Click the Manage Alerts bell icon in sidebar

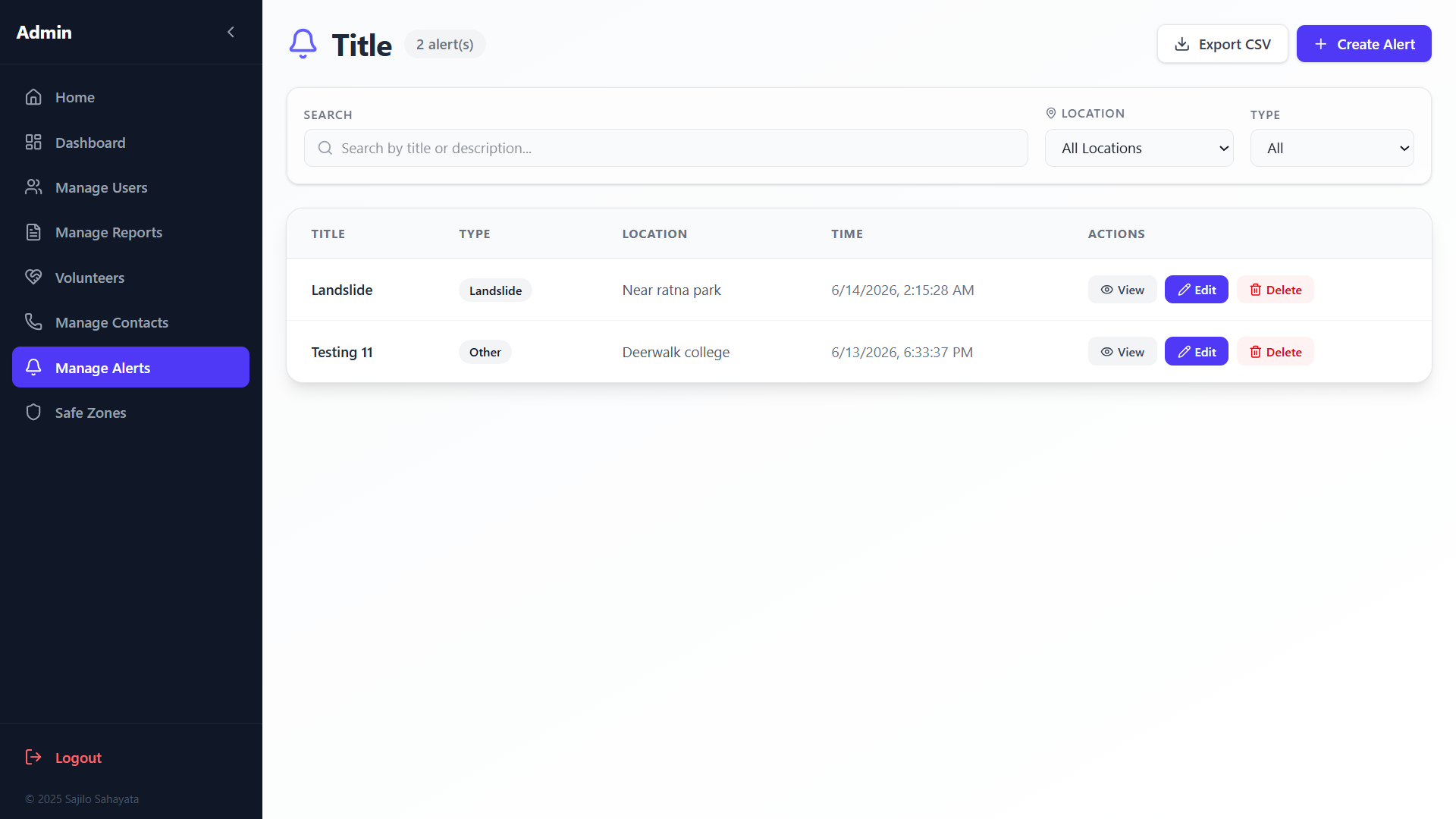click(x=33, y=368)
